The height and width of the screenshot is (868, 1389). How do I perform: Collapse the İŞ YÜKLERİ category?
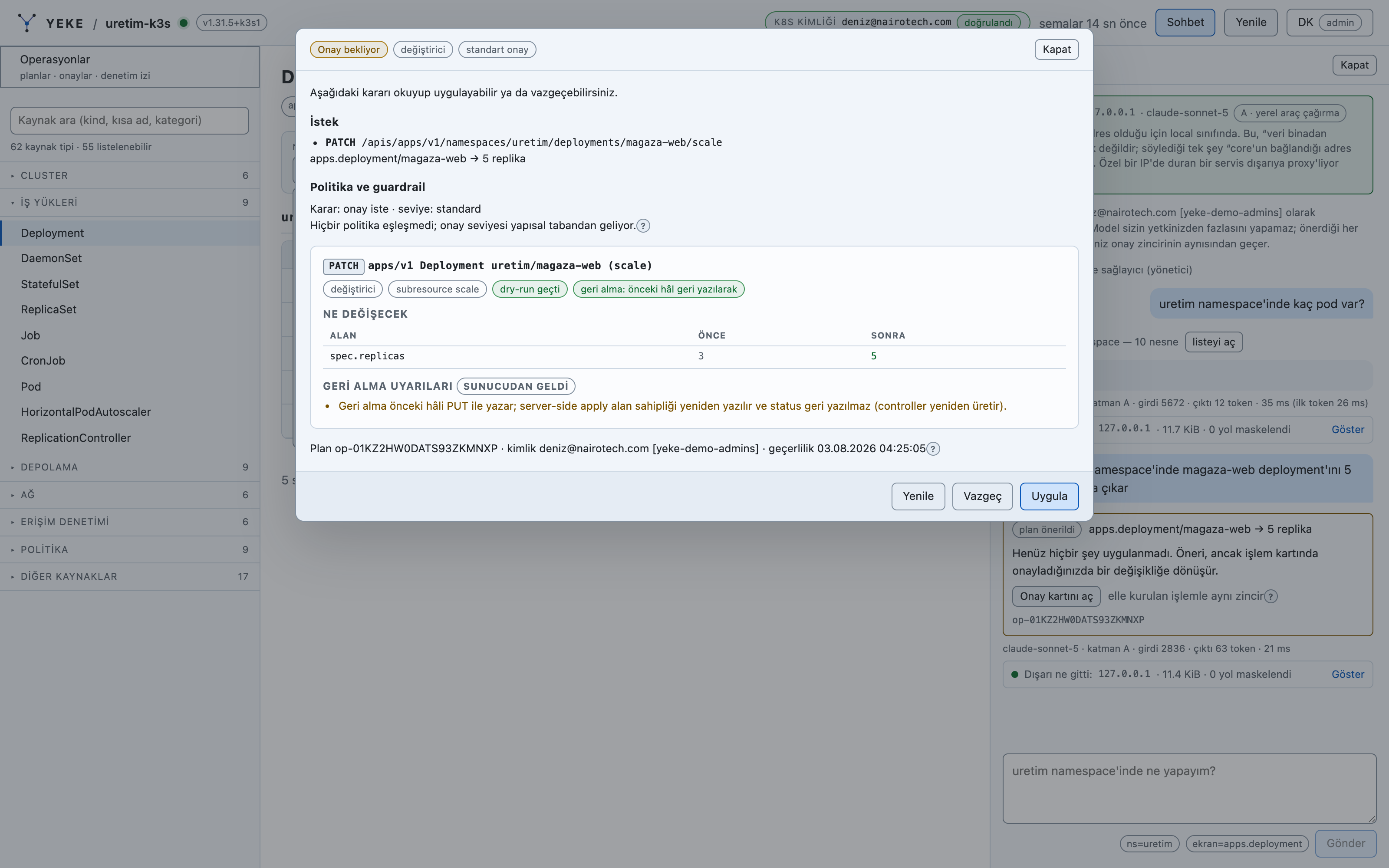[130, 202]
